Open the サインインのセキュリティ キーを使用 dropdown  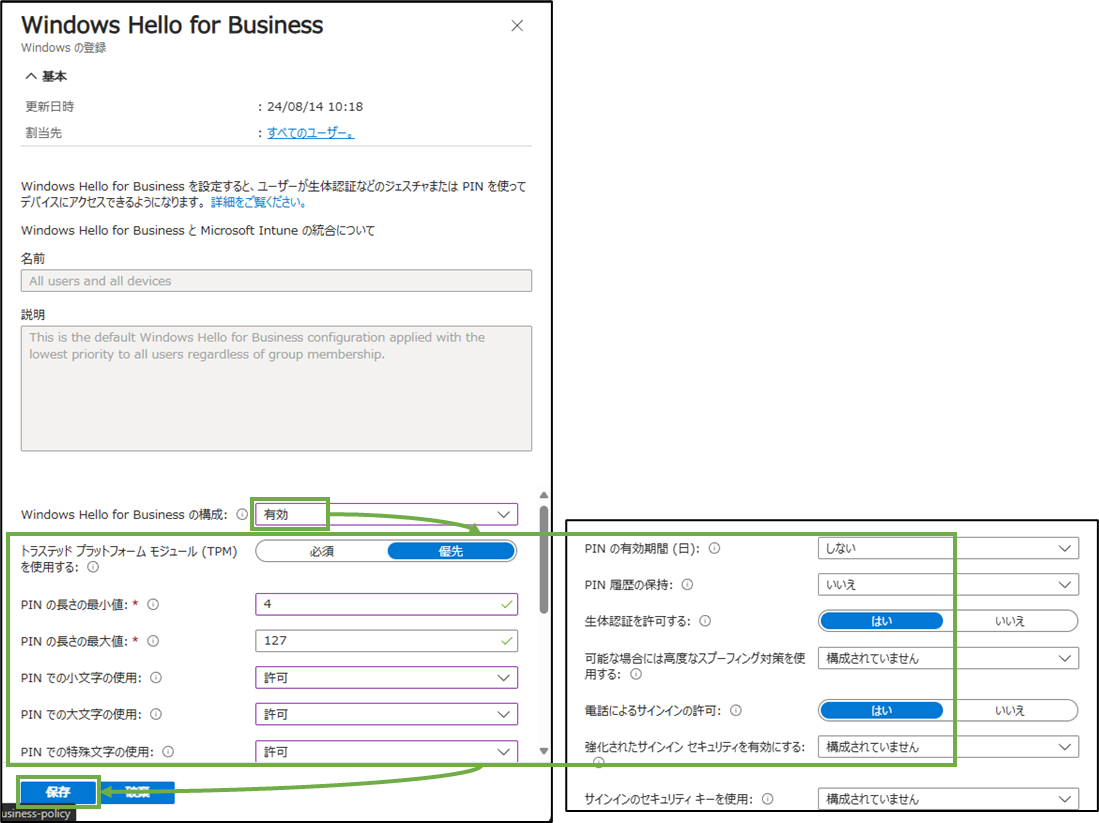948,799
